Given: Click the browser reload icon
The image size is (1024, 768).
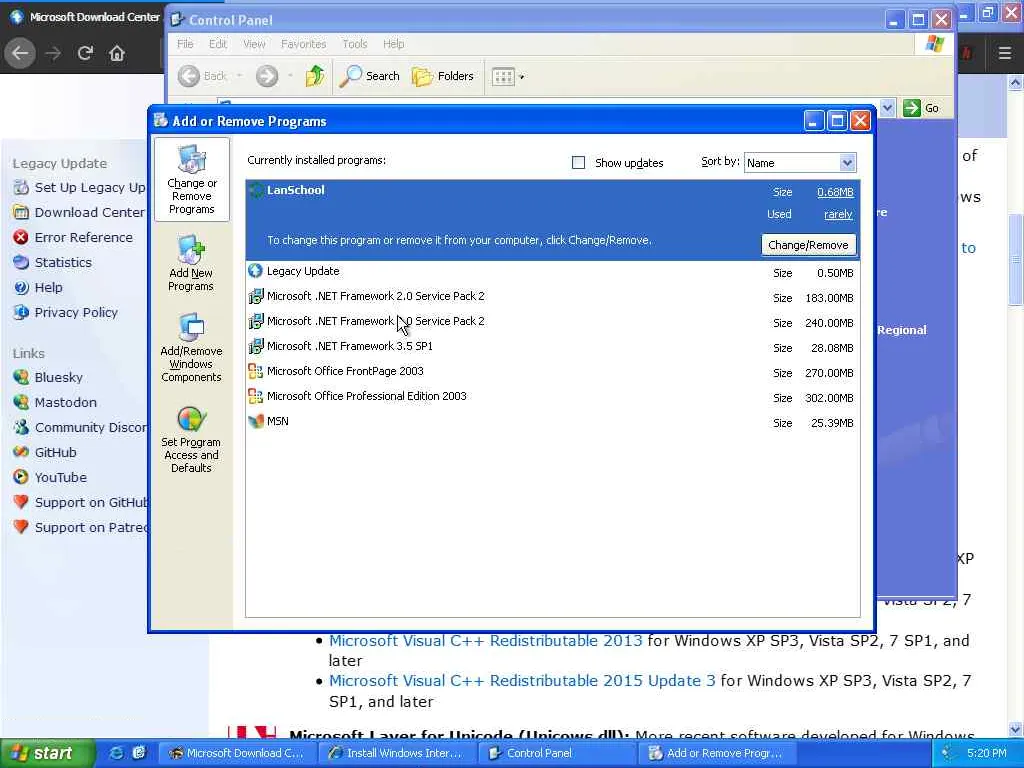Looking at the screenshot, I should tap(85, 53).
